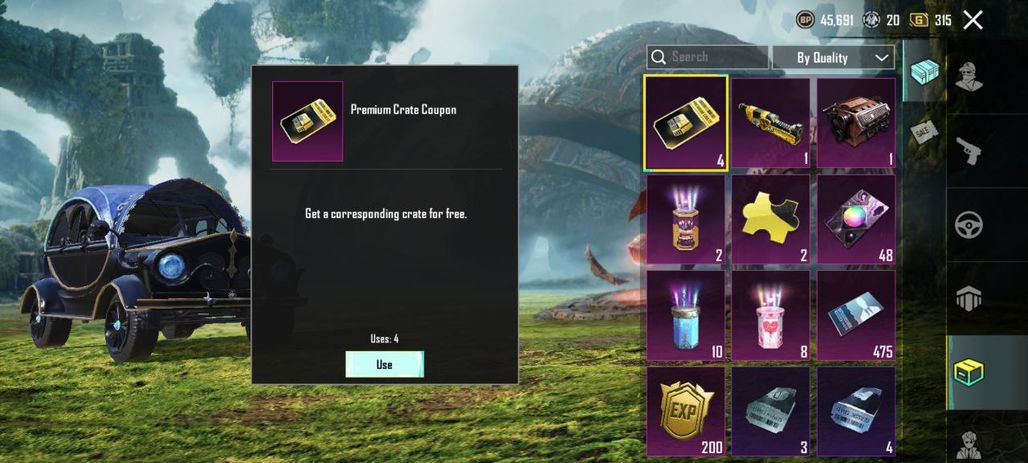1028x463 pixels.
Task: Select the blue ticket item with 475
Action: pos(856,315)
